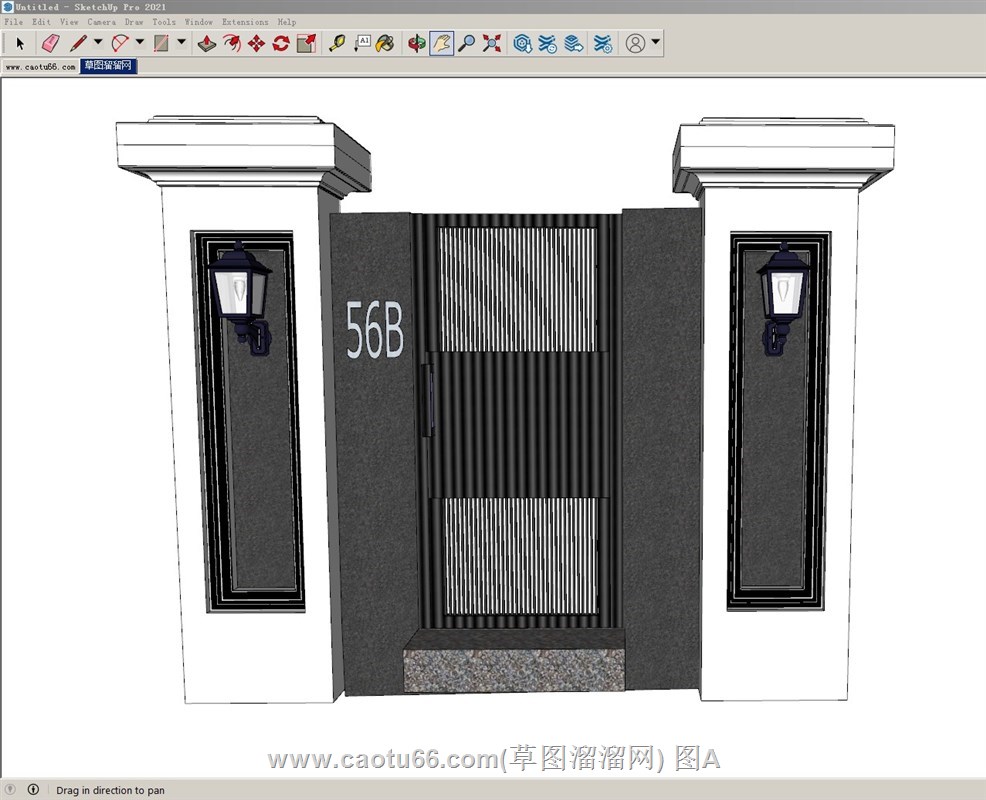Open the Paint Bucket tool
Screen dimensions: 986x800
click(x=385, y=43)
